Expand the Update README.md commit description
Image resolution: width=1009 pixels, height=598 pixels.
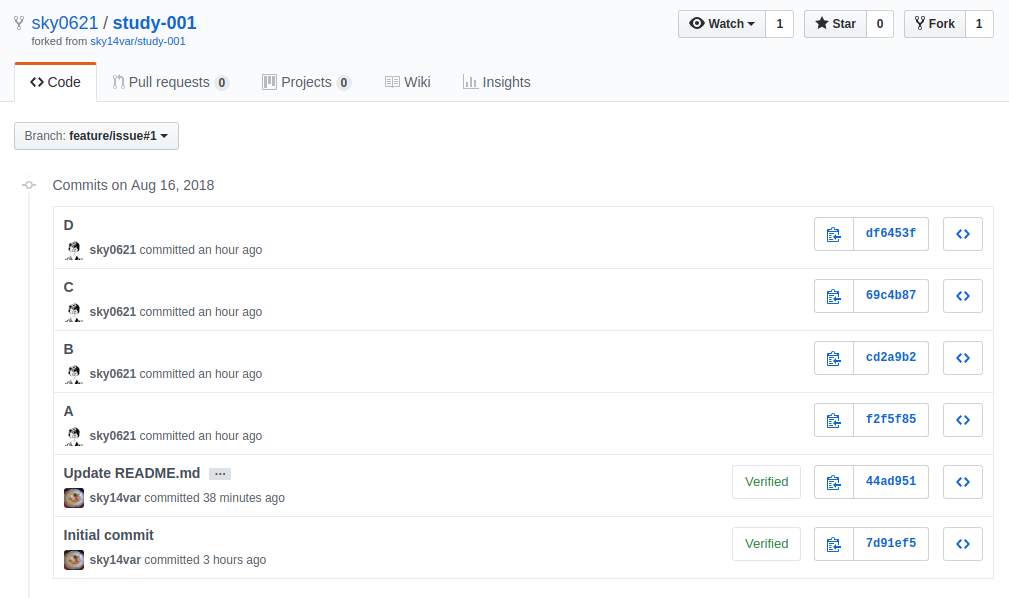coord(220,474)
